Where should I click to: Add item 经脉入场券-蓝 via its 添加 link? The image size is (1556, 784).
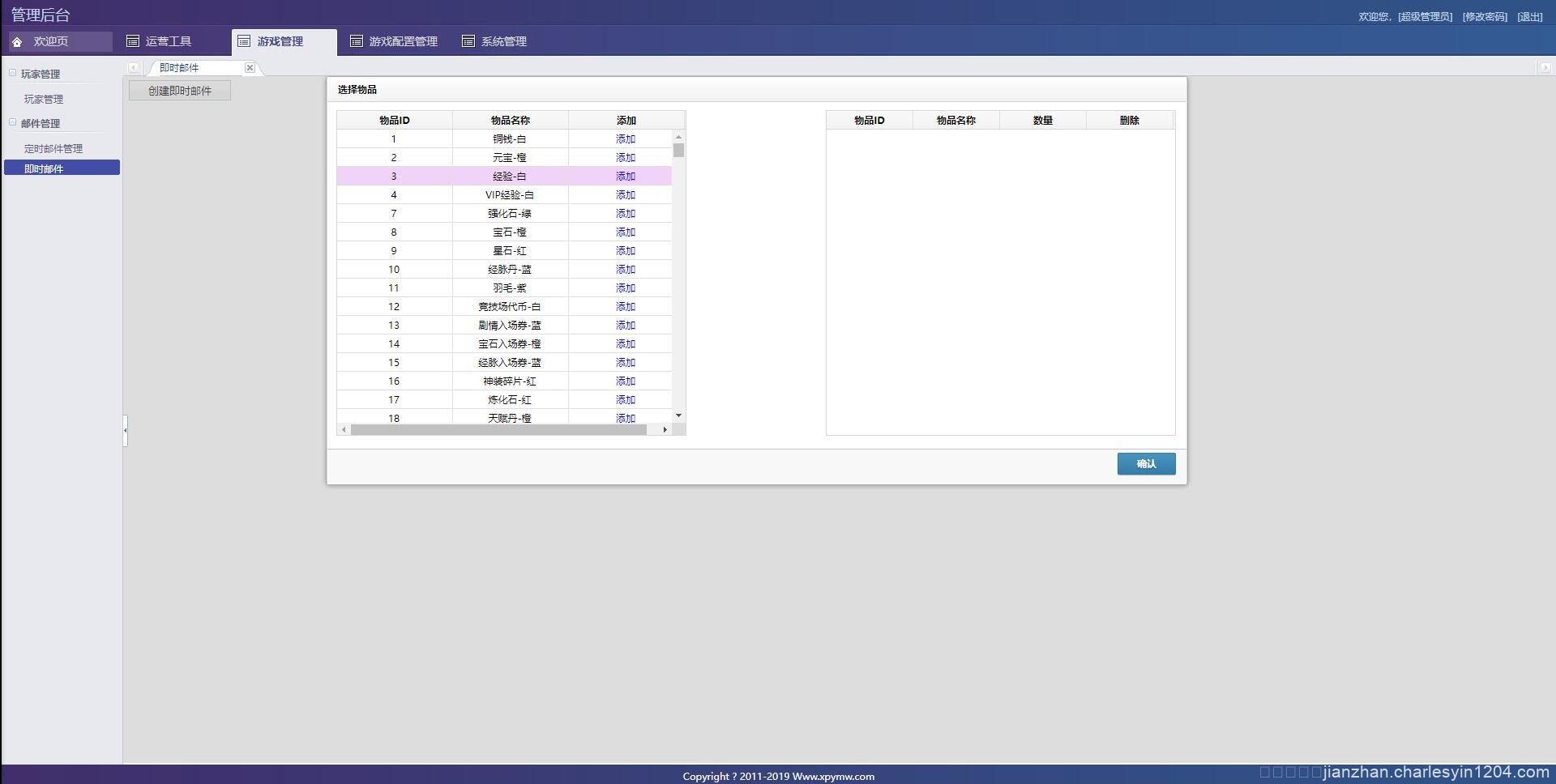click(626, 363)
